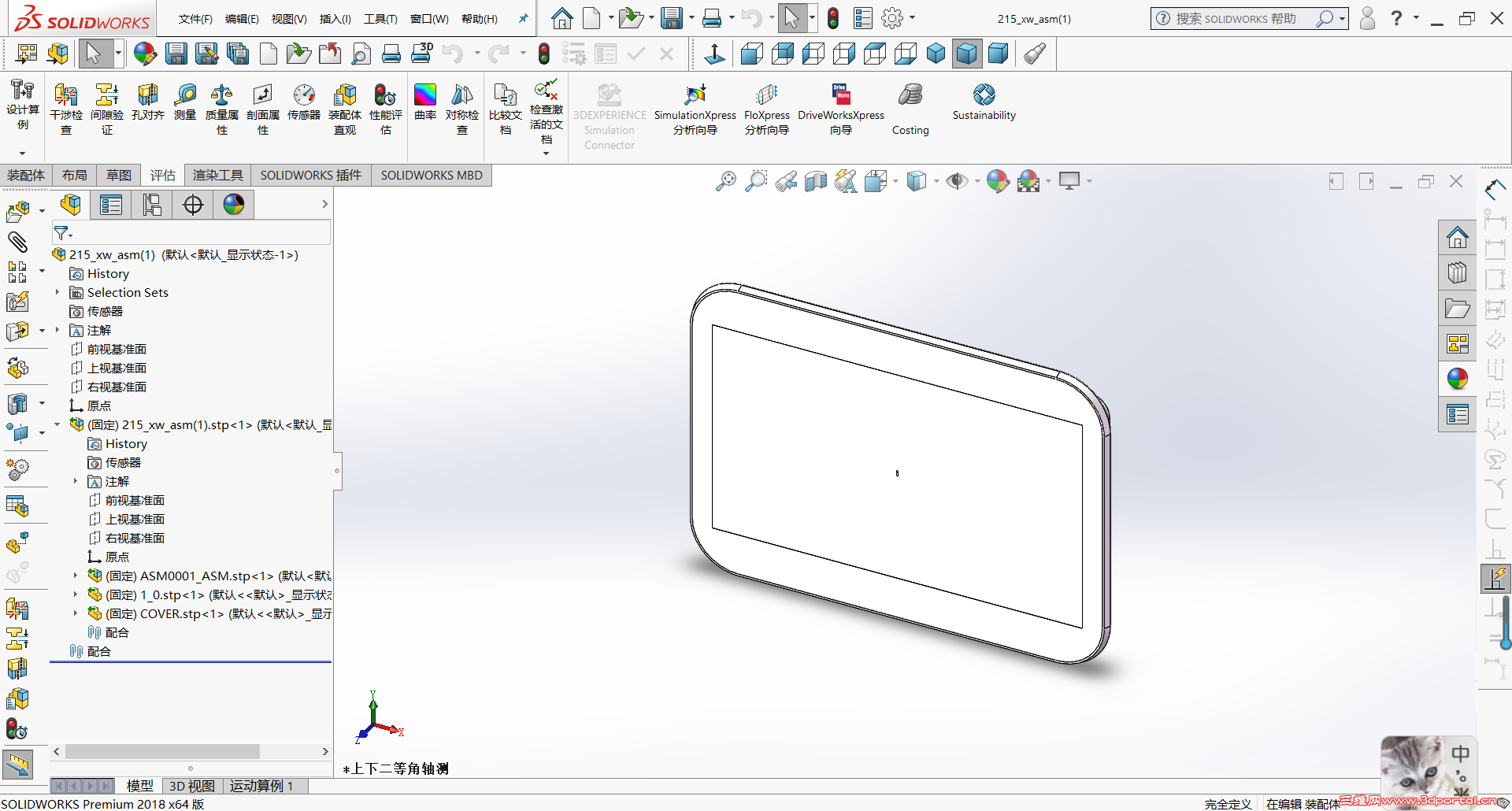Switch to the 装配体 tab
Viewport: 1512px width, 811px height.
(x=26, y=175)
